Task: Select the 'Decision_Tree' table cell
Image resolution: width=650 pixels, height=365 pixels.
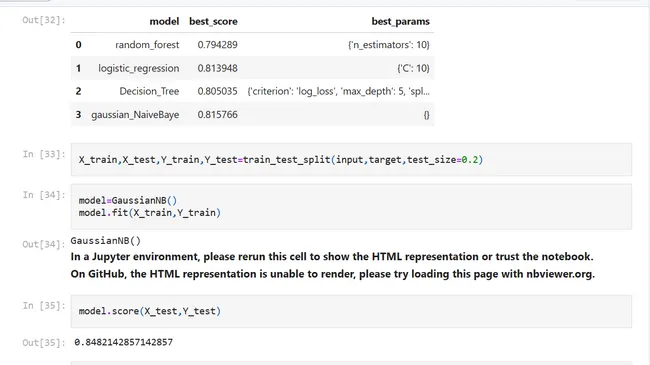Action: point(149,91)
